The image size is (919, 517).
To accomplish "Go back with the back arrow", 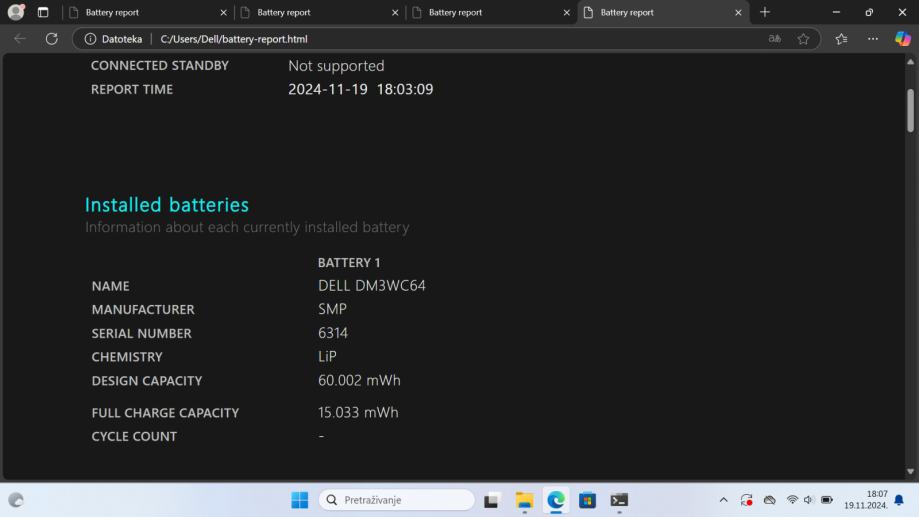I will pyautogui.click(x=20, y=39).
